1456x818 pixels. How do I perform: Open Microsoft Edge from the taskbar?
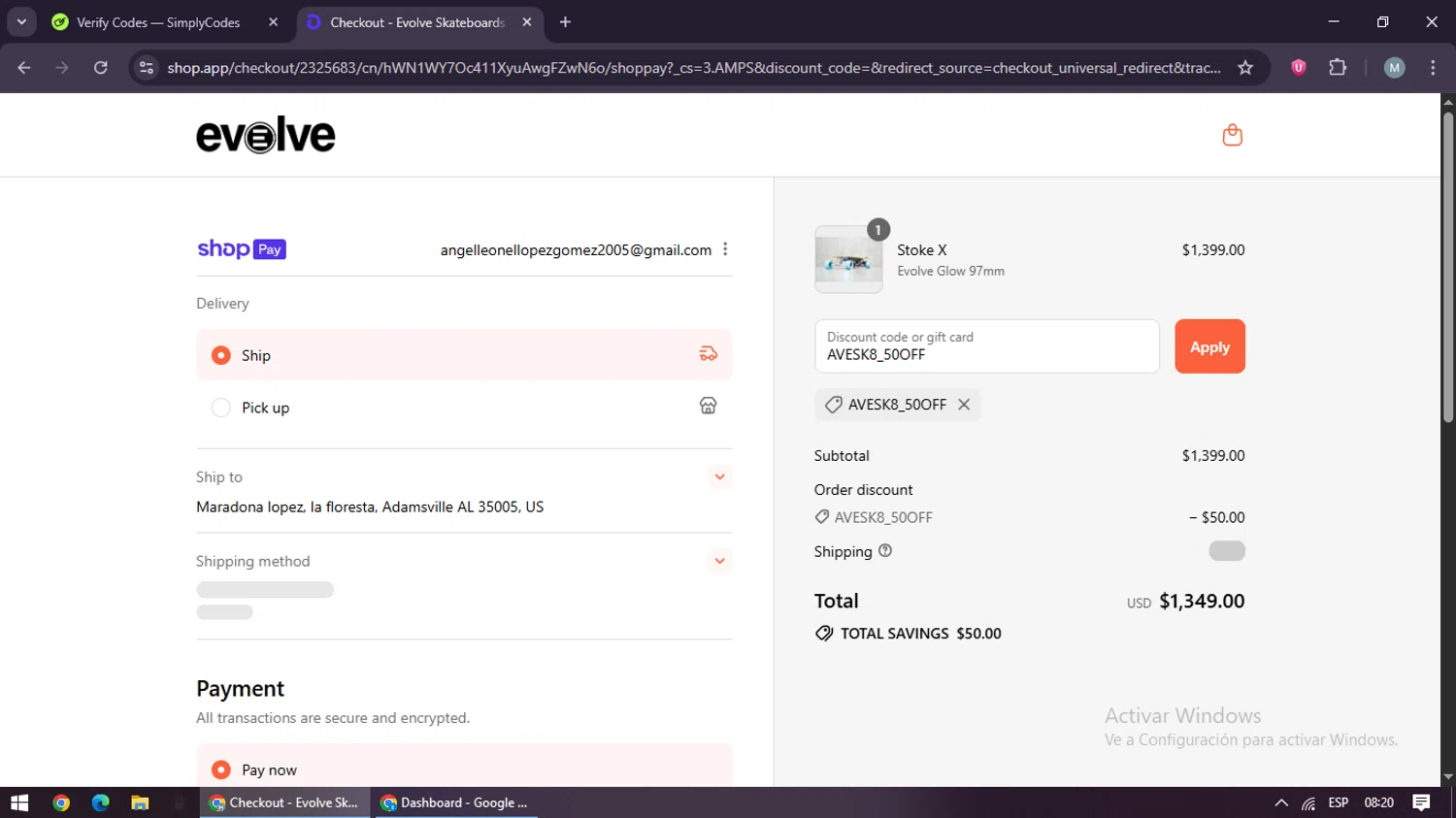point(101,802)
